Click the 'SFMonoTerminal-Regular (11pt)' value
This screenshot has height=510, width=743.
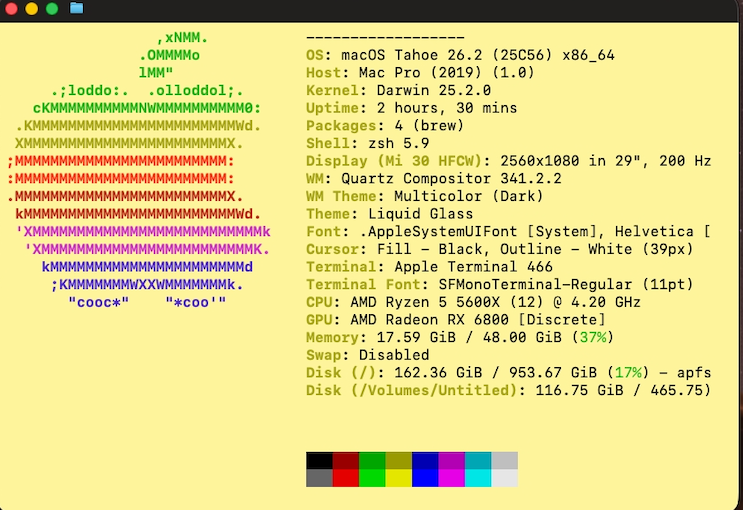tap(566, 284)
